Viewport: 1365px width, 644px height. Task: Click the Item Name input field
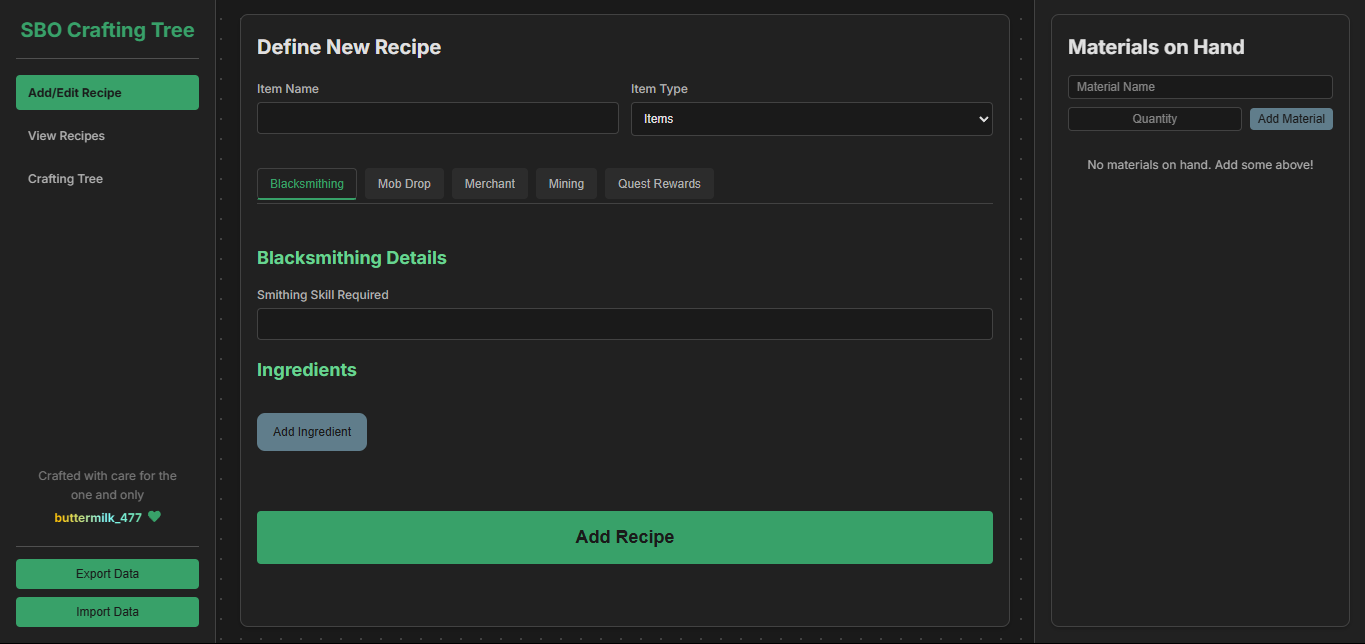pyautogui.click(x=438, y=119)
